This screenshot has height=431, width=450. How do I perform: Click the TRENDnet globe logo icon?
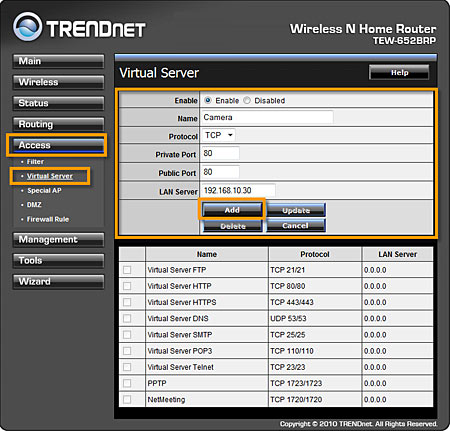point(28,26)
